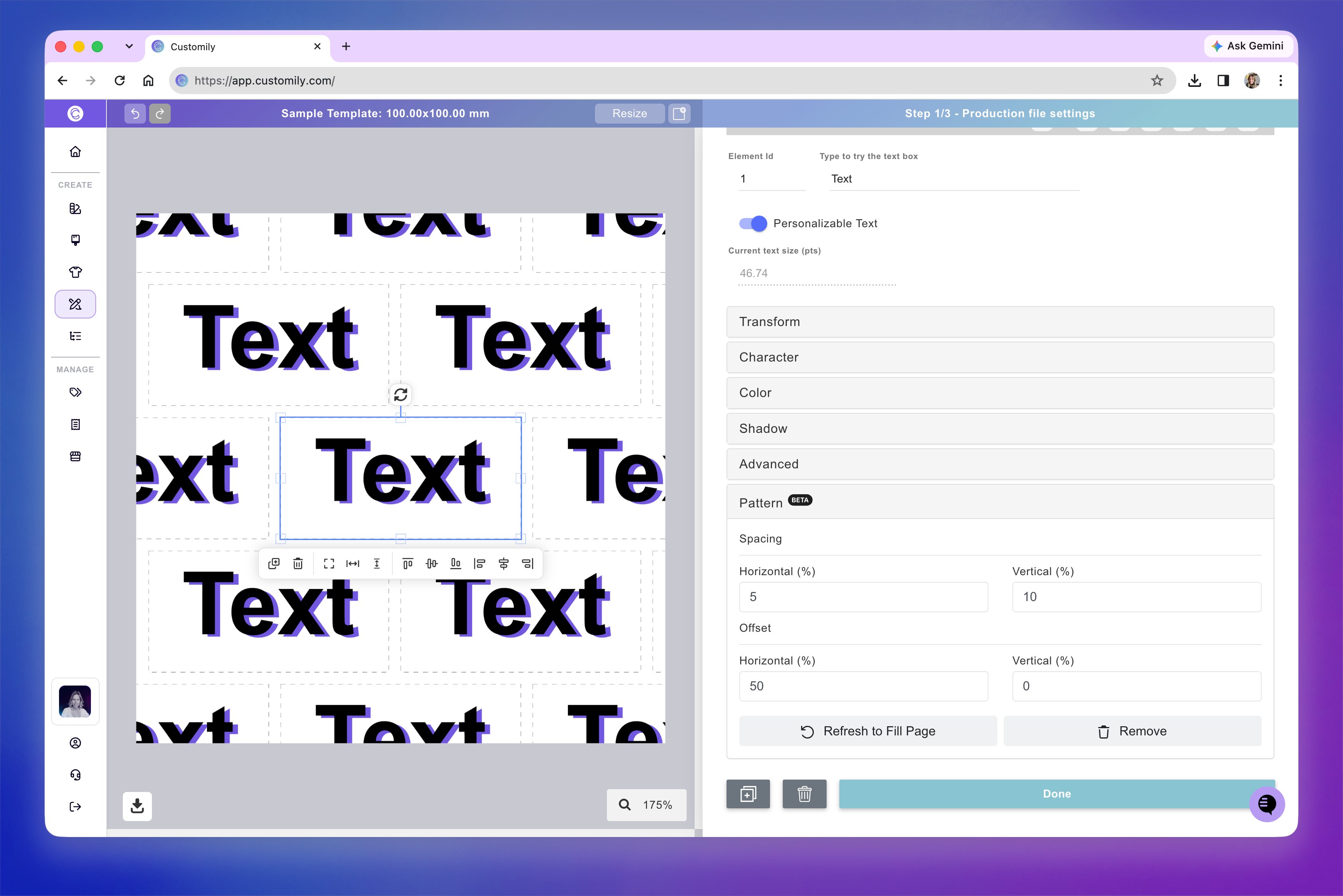Image resolution: width=1343 pixels, height=896 pixels.
Task: Open the color palette design icon in the sidebar
Action: [75, 208]
